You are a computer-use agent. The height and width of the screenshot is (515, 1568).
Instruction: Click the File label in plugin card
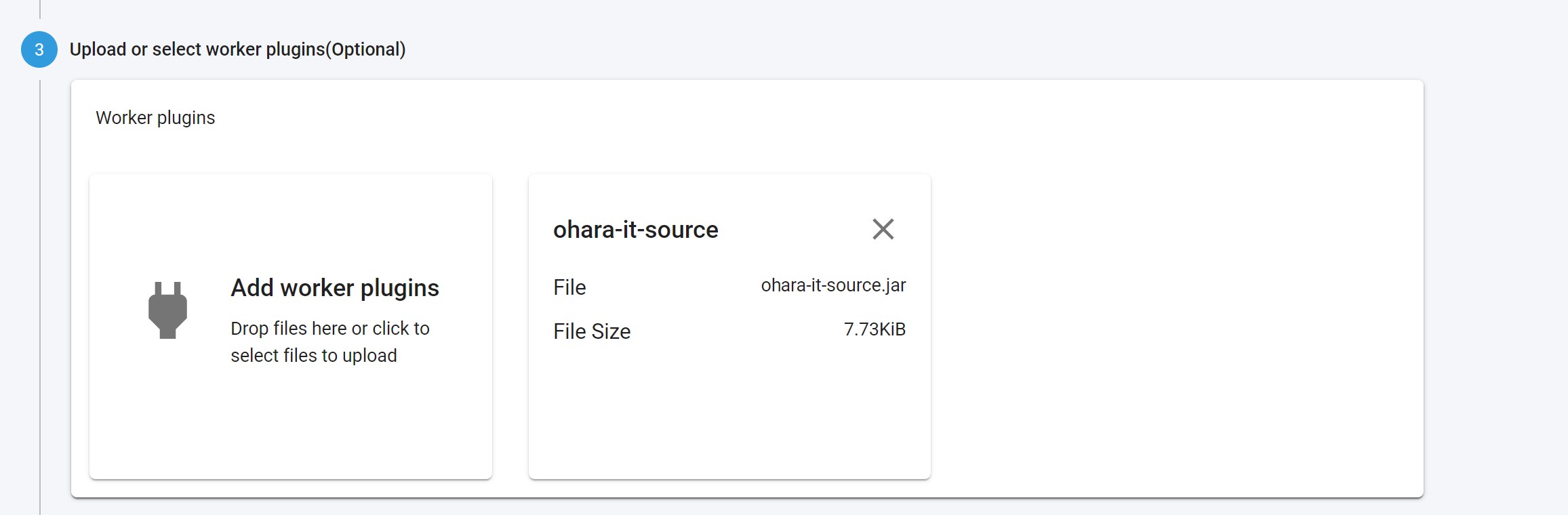point(569,287)
